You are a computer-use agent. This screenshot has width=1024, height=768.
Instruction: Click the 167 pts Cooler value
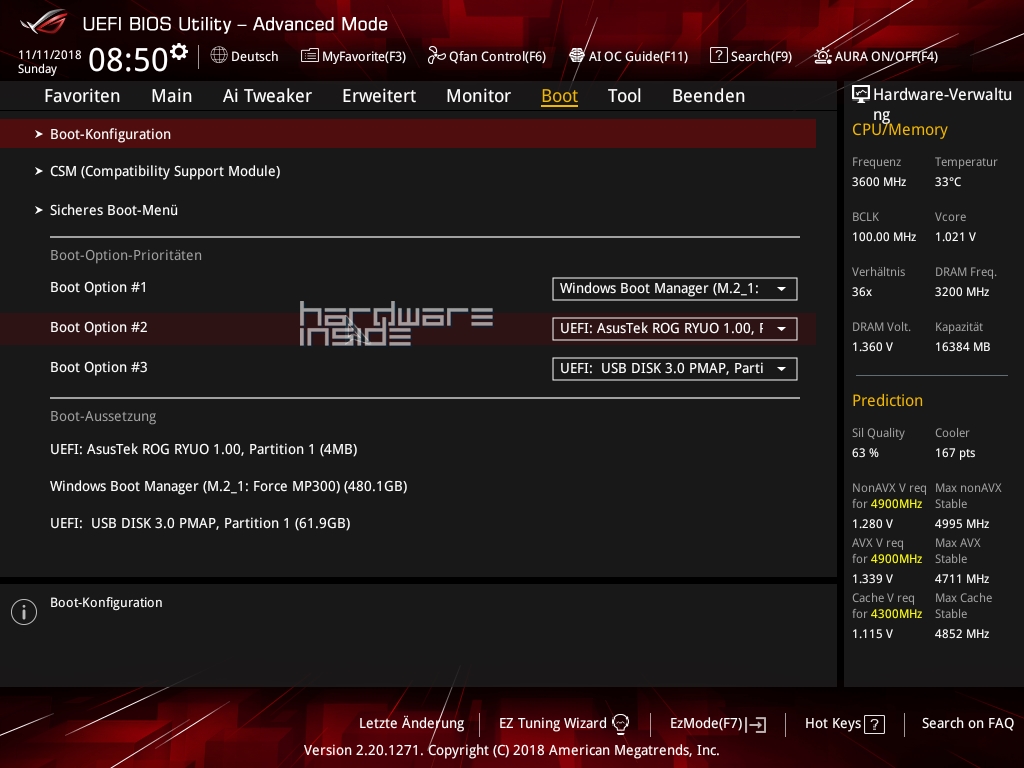click(955, 453)
